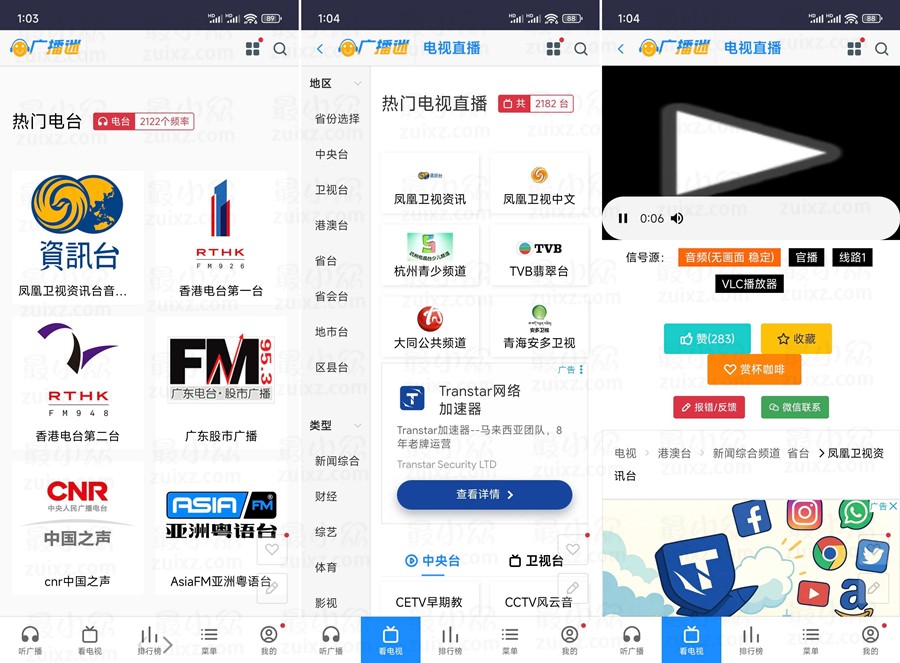The height and width of the screenshot is (663, 900).
Task: Select 地市台 in region sidebar
Action: (331, 332)
